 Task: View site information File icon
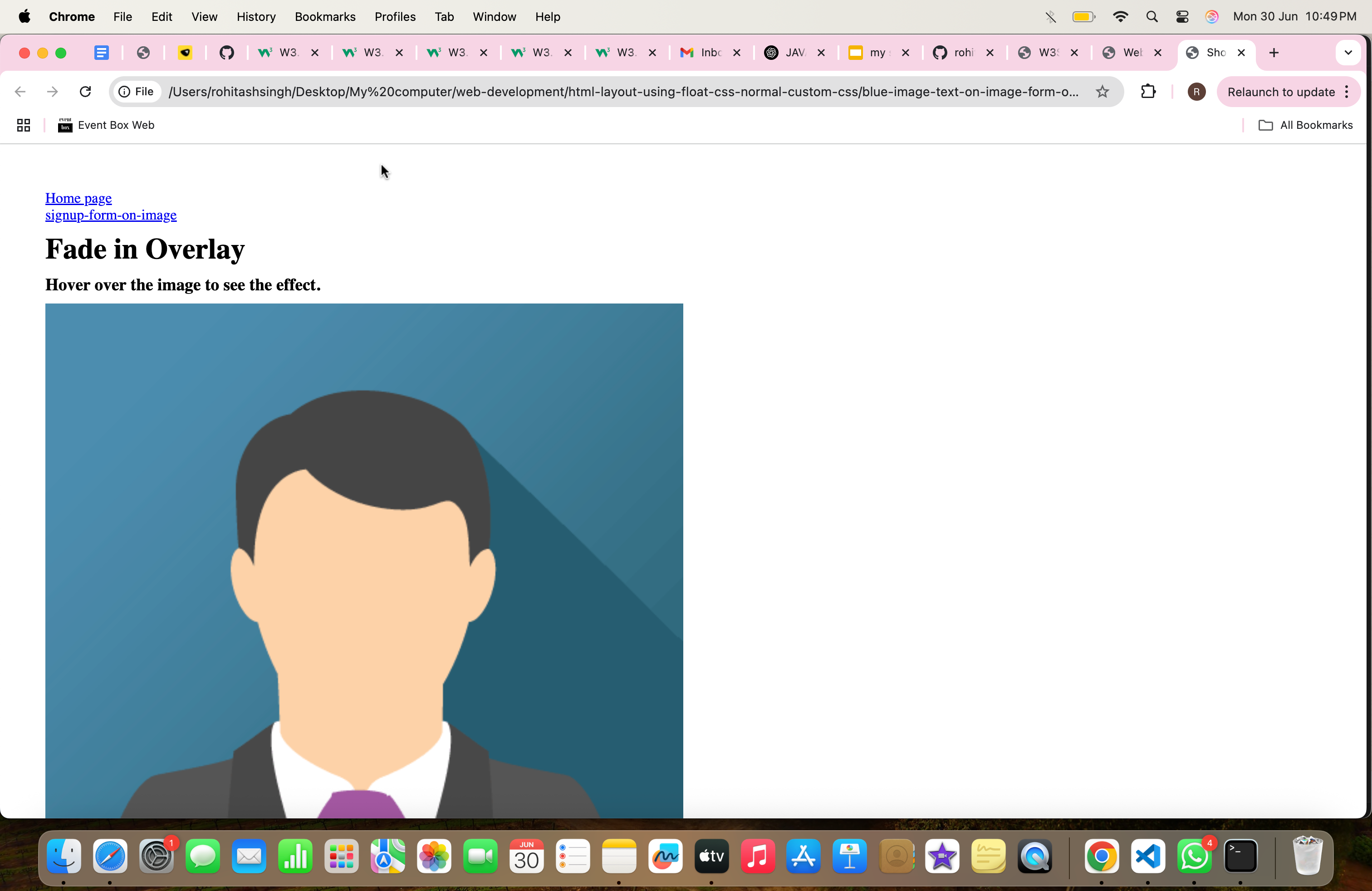click(x=137, y=92)
